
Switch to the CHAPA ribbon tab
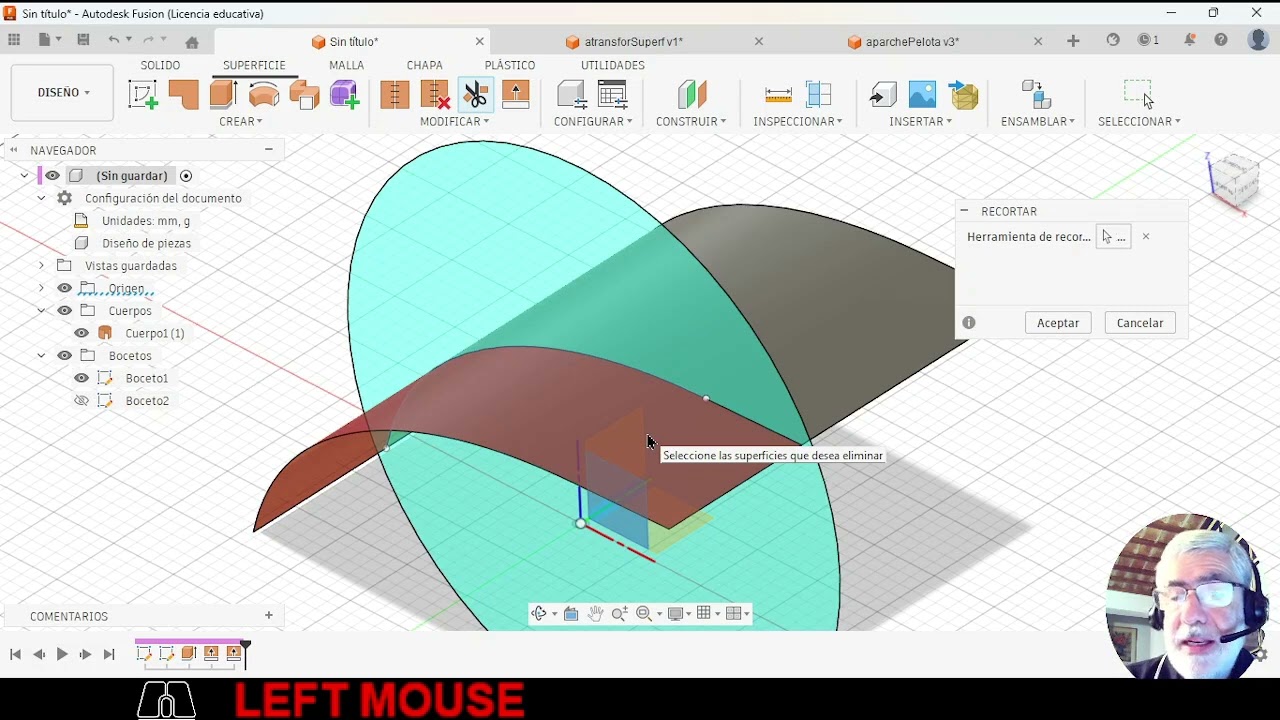[x=425, y=65]
